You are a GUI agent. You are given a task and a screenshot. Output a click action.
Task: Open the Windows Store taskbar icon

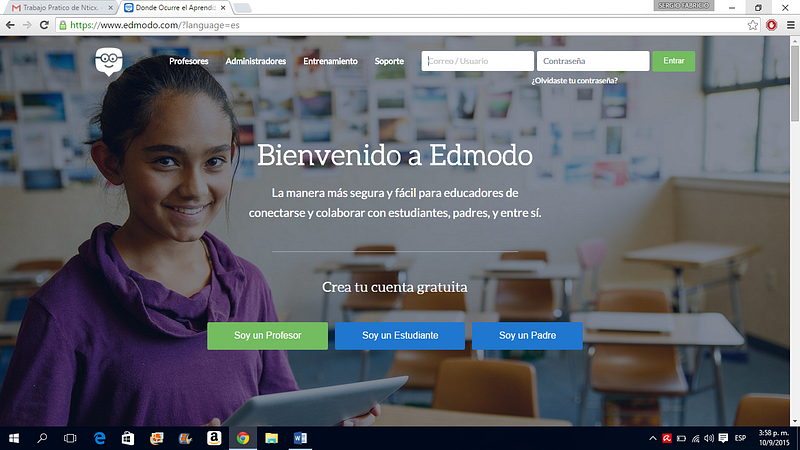(128, 438)
